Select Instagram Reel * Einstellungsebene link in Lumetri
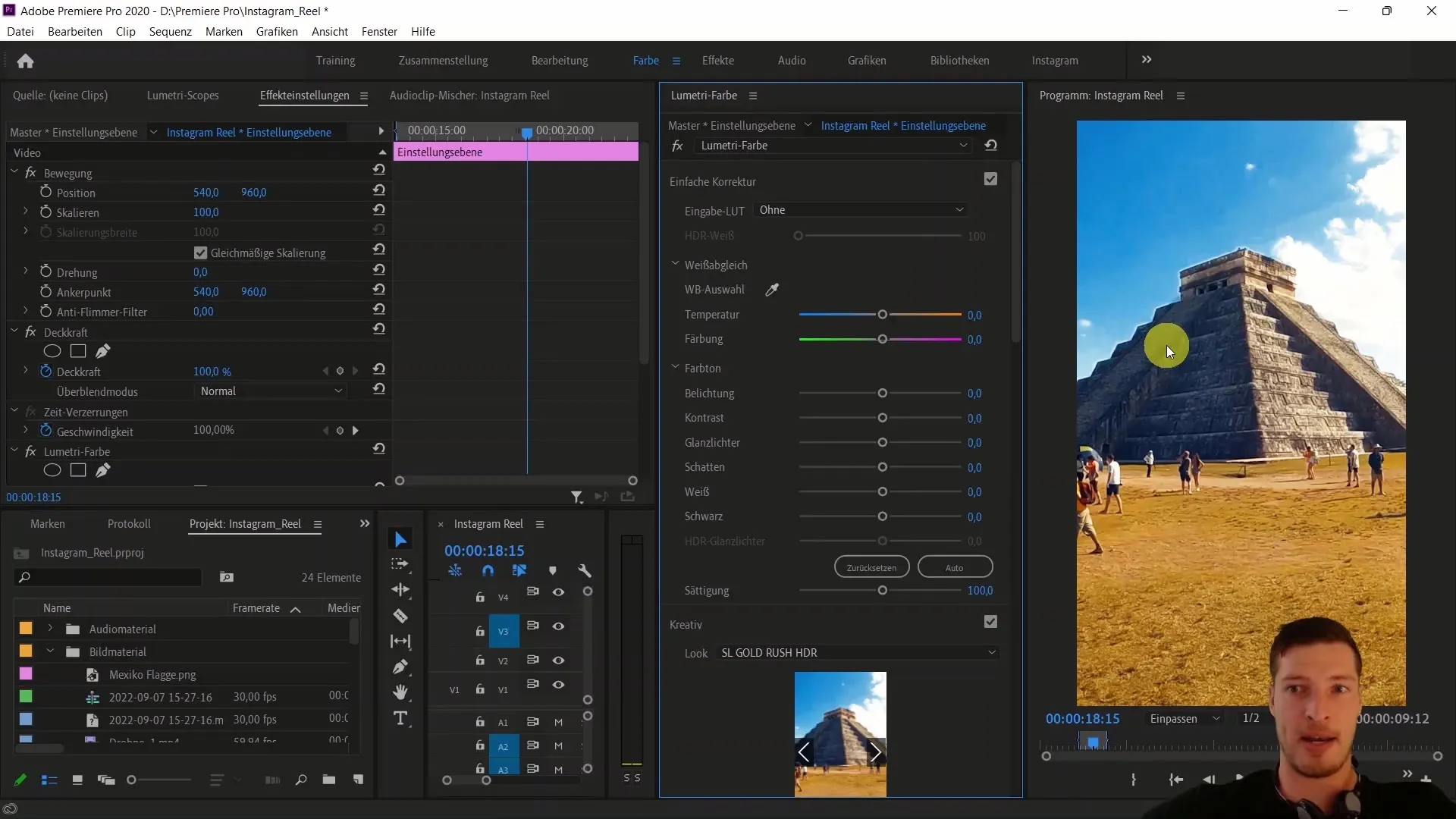This screenshot has height=819, width=1456. 903,126
